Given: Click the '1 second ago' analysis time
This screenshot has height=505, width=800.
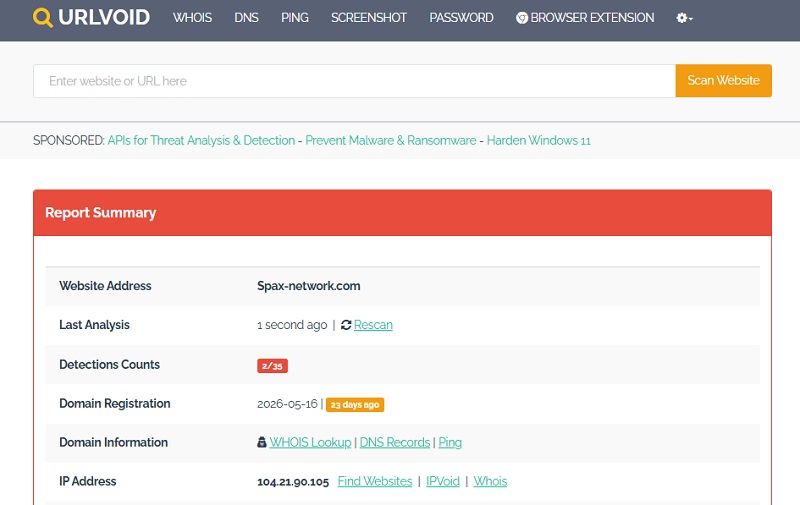Looking at the screenshot, I should pos(292,325).
